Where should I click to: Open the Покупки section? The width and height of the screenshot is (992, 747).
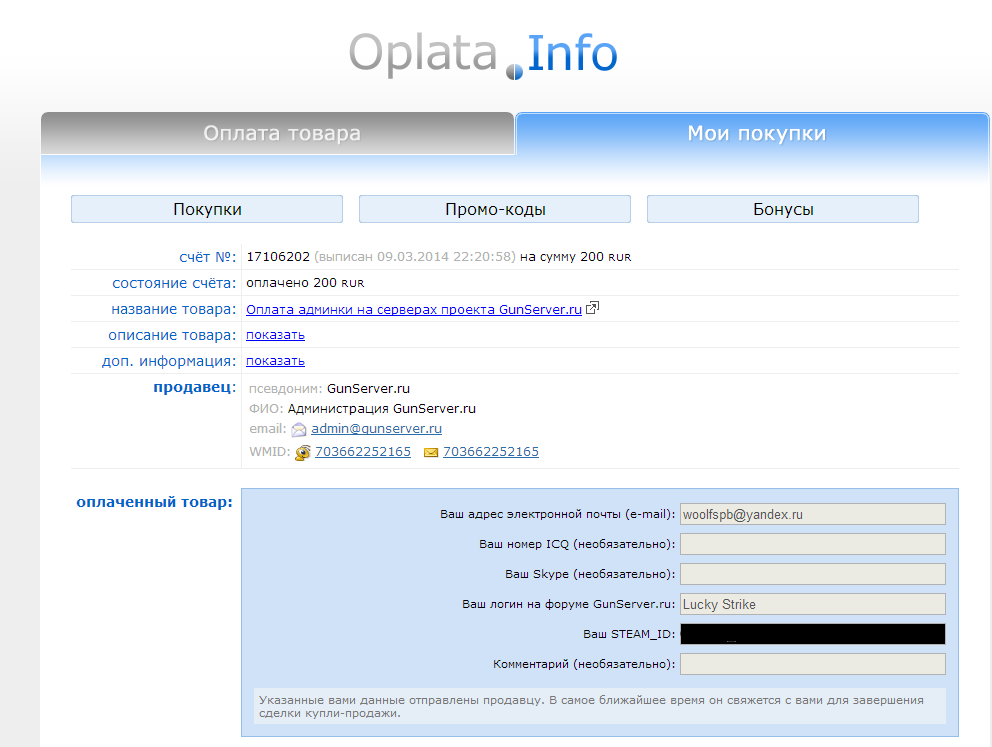click(207, 209)
